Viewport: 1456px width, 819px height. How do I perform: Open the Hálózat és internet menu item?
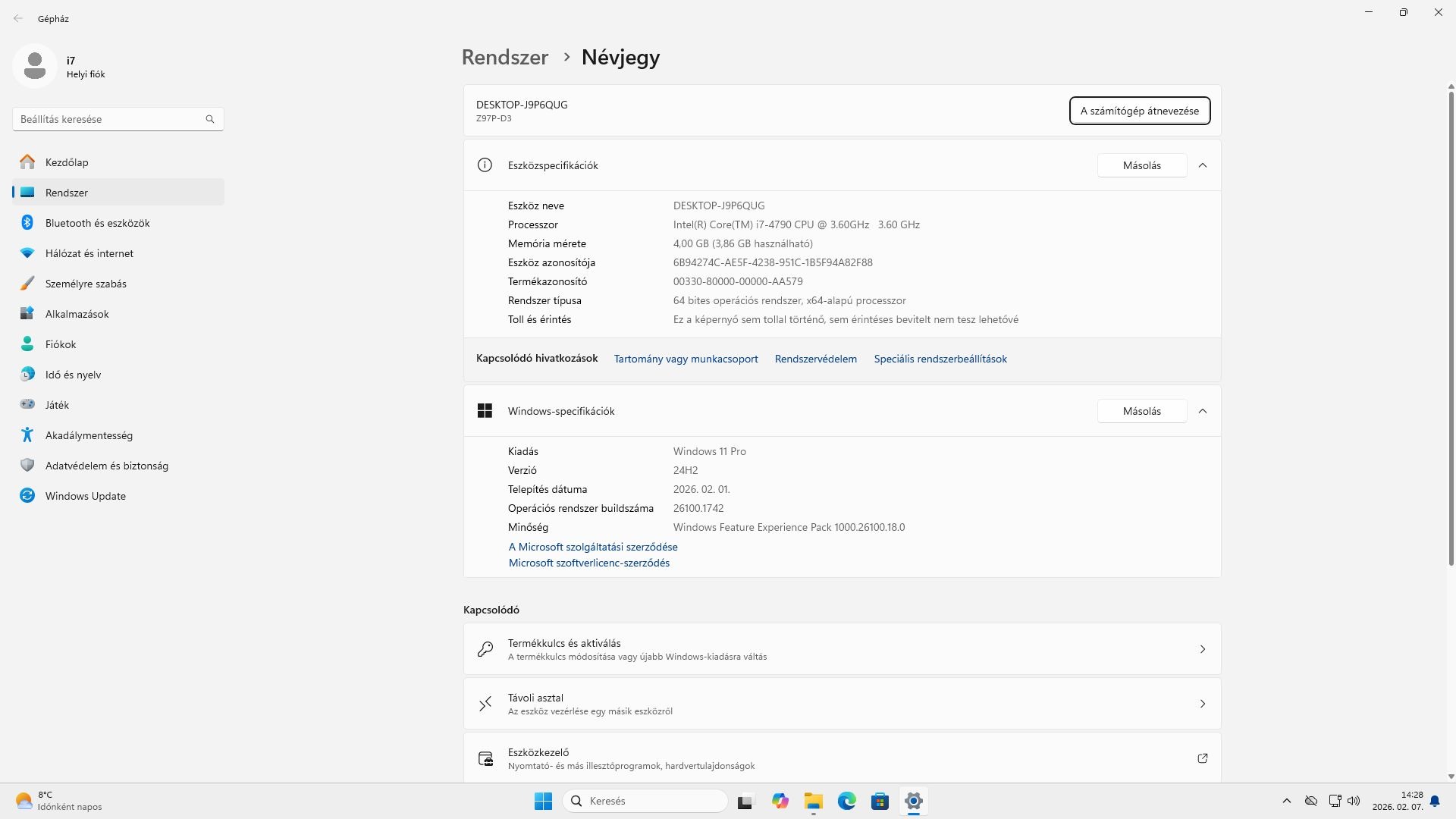point(89,253)
